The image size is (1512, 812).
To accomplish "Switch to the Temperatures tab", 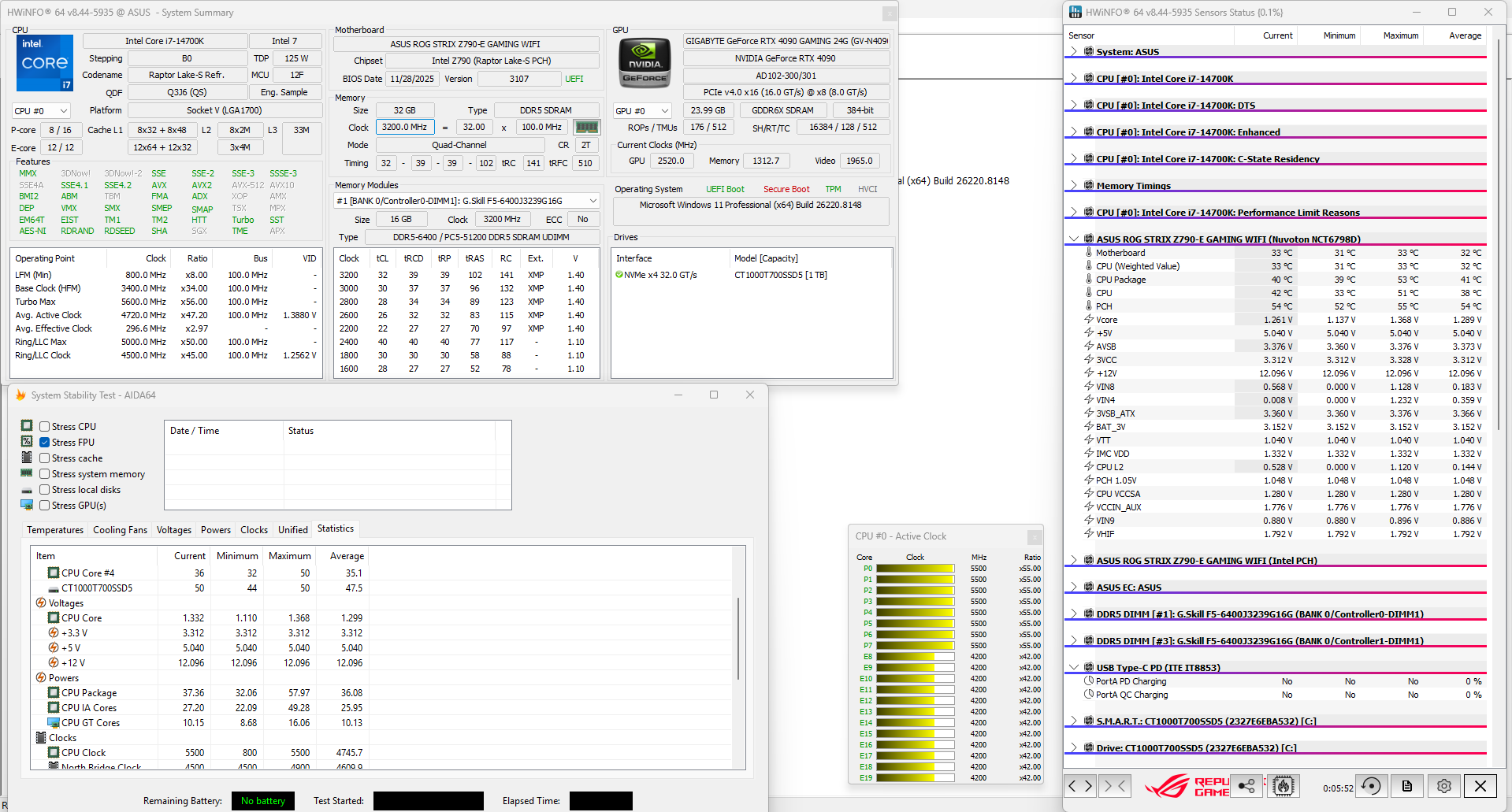I will pyautogui.click(x=54, y=530).
